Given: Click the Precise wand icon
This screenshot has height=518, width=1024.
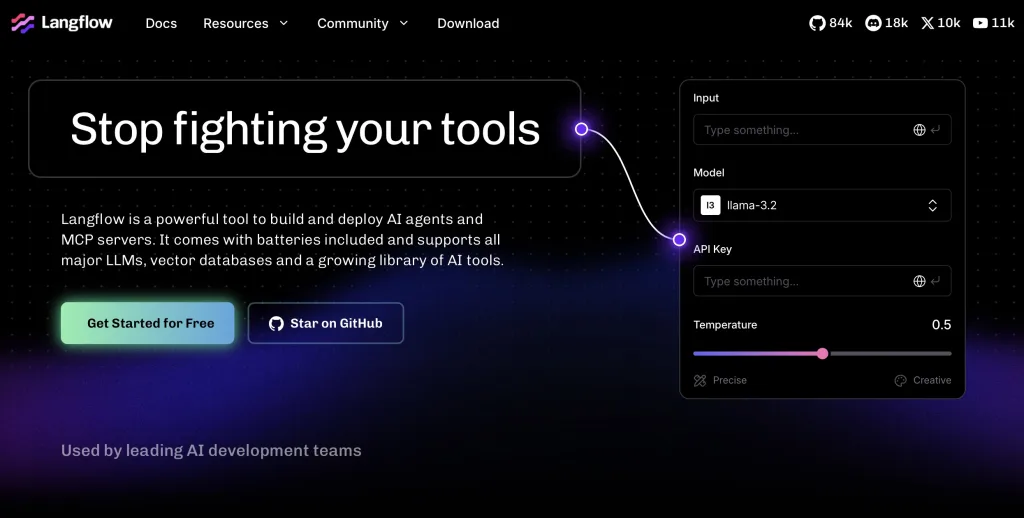Looking at the screenshot, I should 700,380.
